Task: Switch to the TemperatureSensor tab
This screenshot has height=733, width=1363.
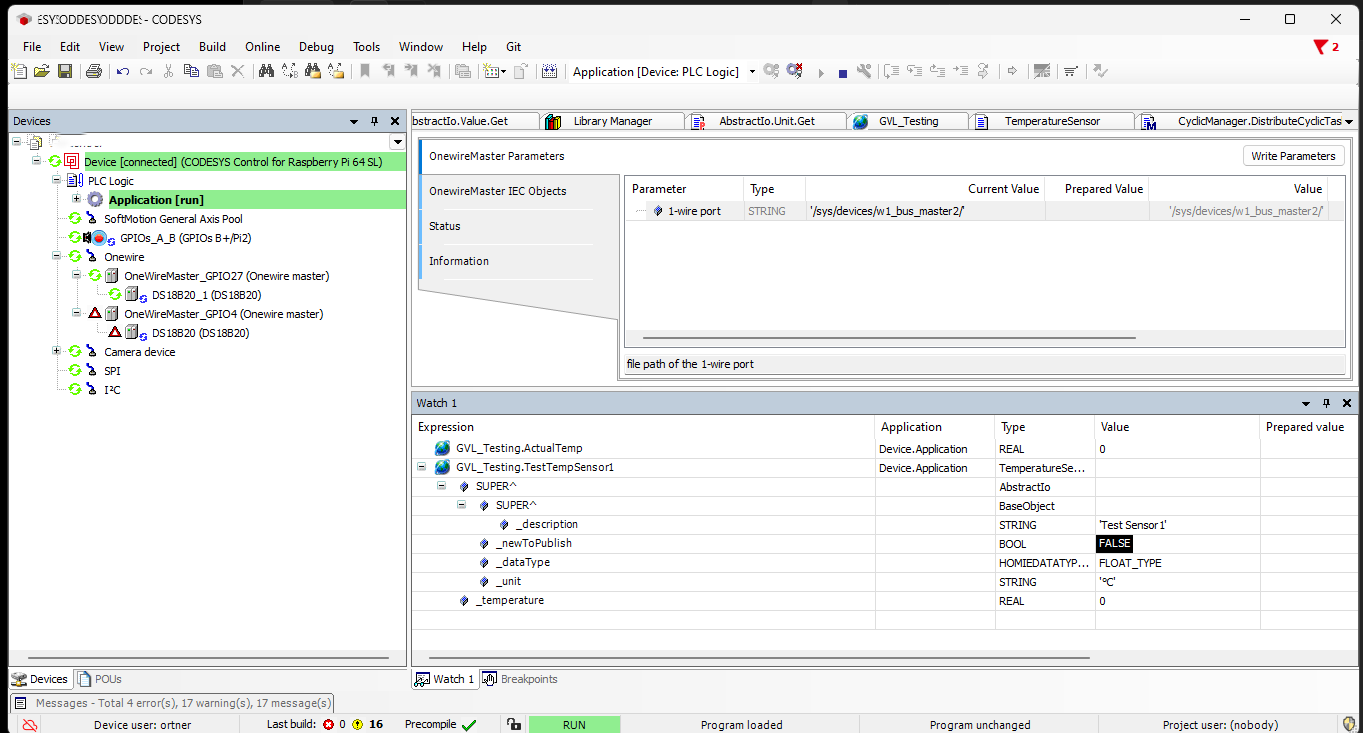Action: pos(1052,121)
